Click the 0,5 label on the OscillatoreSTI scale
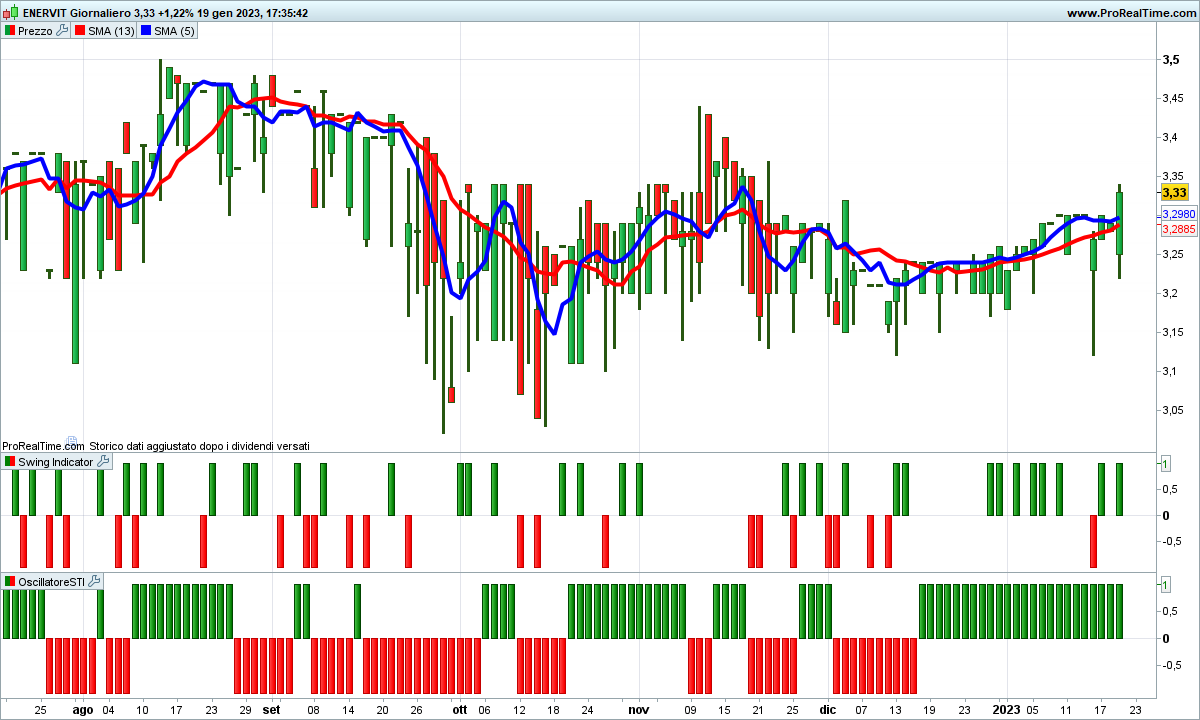 (1169, 611)
